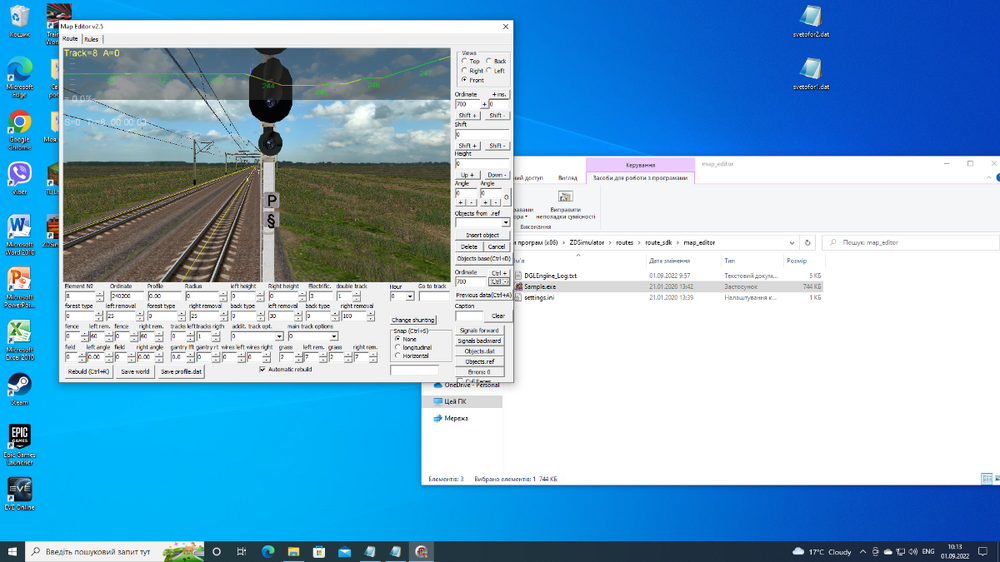This screenshot has width=1000, height=562.
Task: Toggle the Automatic rebuild checkbox
Action: [x=262, y=369]
